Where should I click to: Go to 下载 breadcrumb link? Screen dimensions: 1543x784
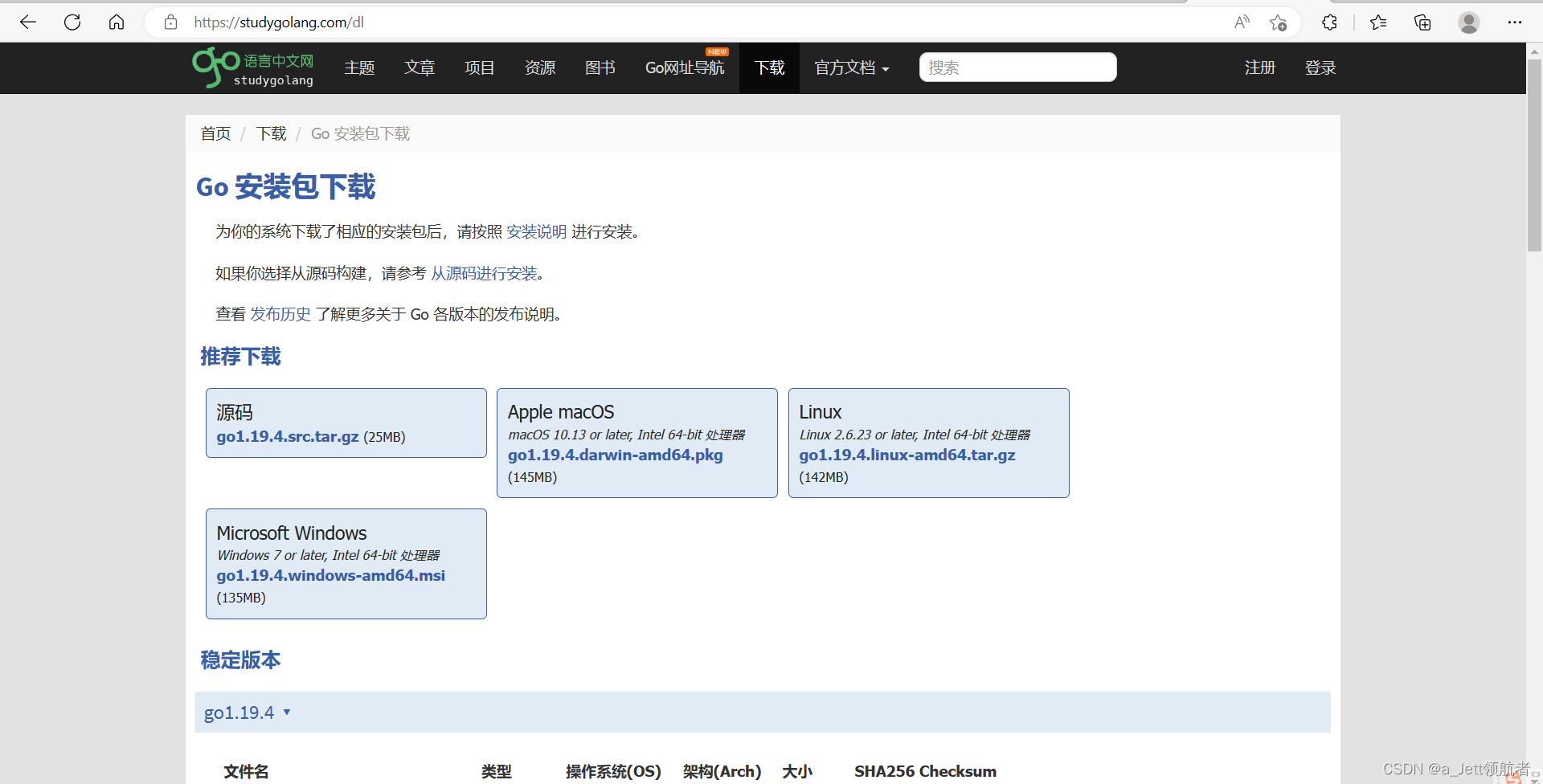coord(272,133)
